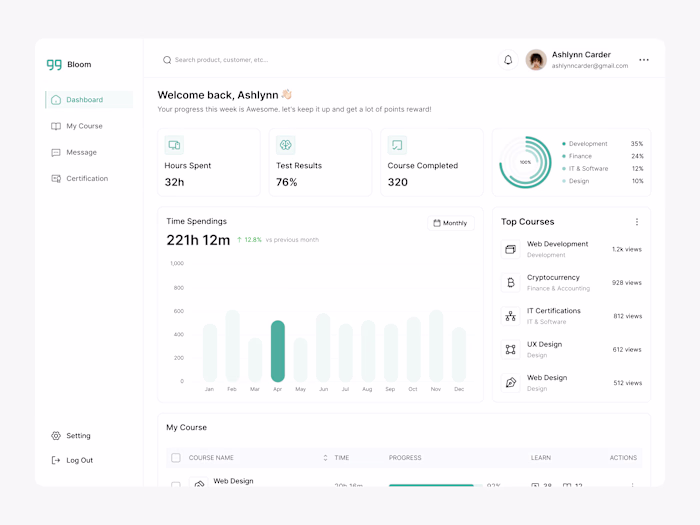
Task: Select the Design legend dot
Action: click(564, 181)
